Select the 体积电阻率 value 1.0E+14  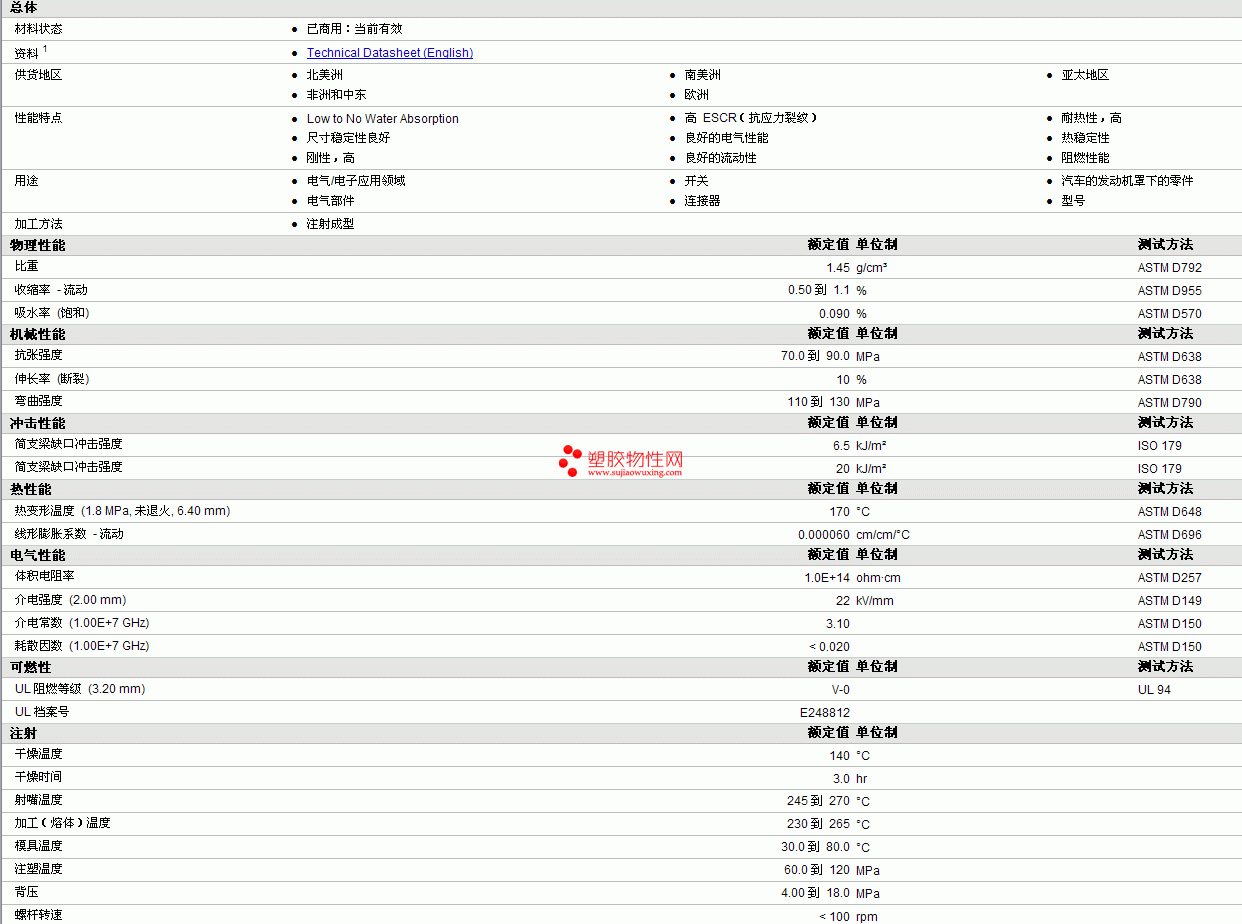point(827,578)
